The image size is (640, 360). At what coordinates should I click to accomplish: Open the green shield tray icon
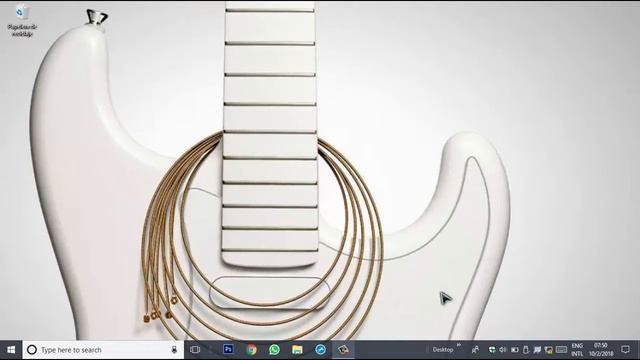492,350
